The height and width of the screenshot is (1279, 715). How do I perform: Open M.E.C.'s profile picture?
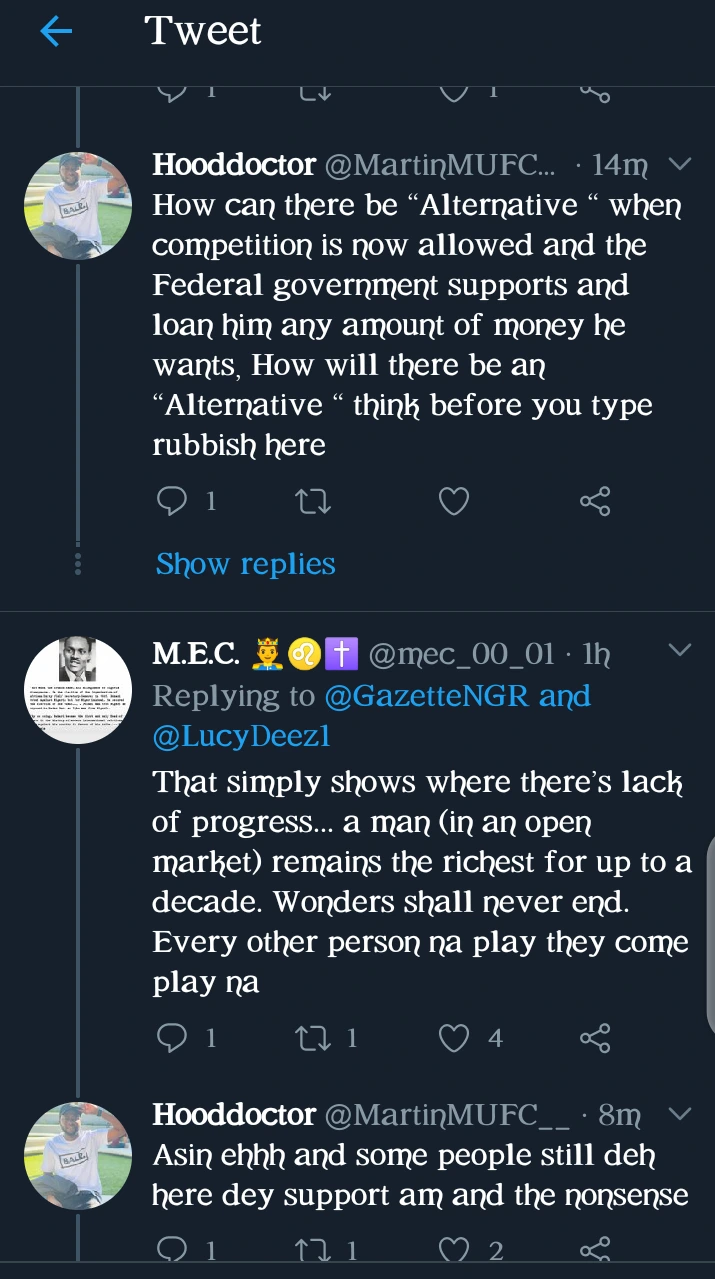[78, 690]
